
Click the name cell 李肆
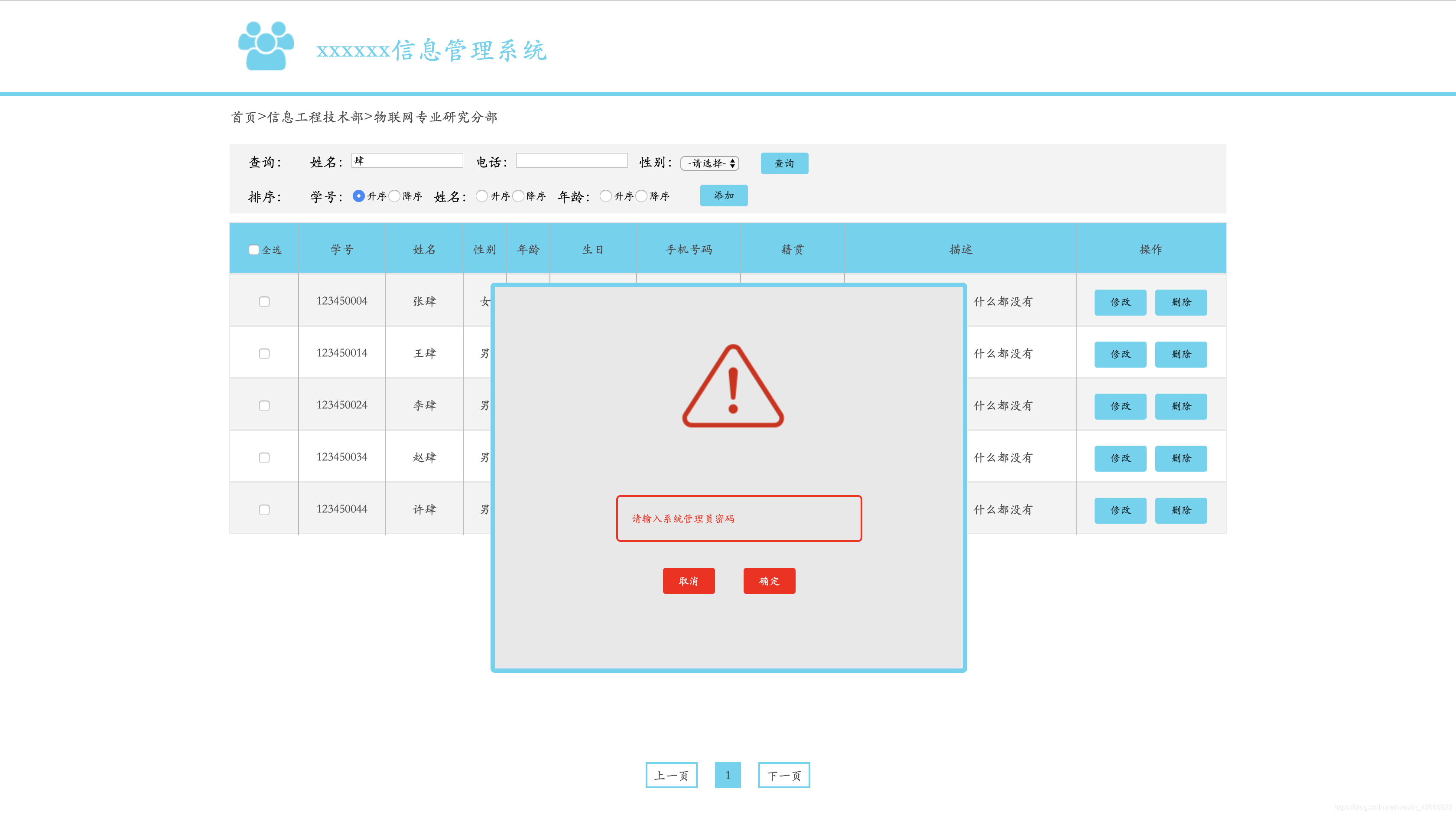pyautogui.click(x=425, y=405)
